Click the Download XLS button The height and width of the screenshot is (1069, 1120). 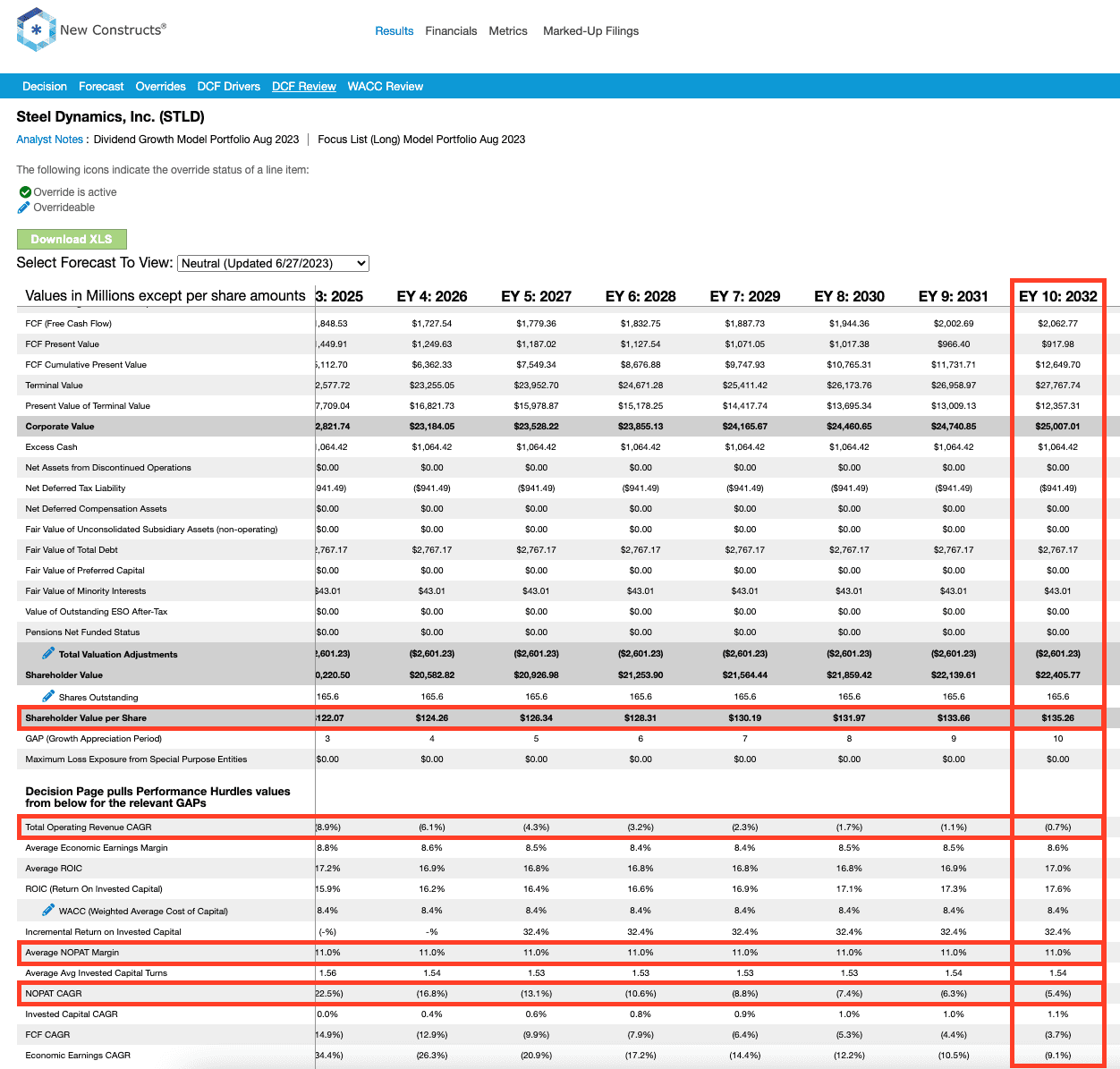[x=72, y=239]
